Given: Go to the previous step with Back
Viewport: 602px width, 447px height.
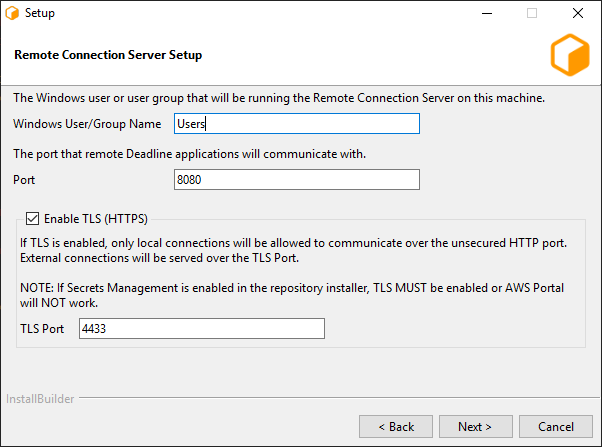Looking at the screenshot, I should coord(396,427).
